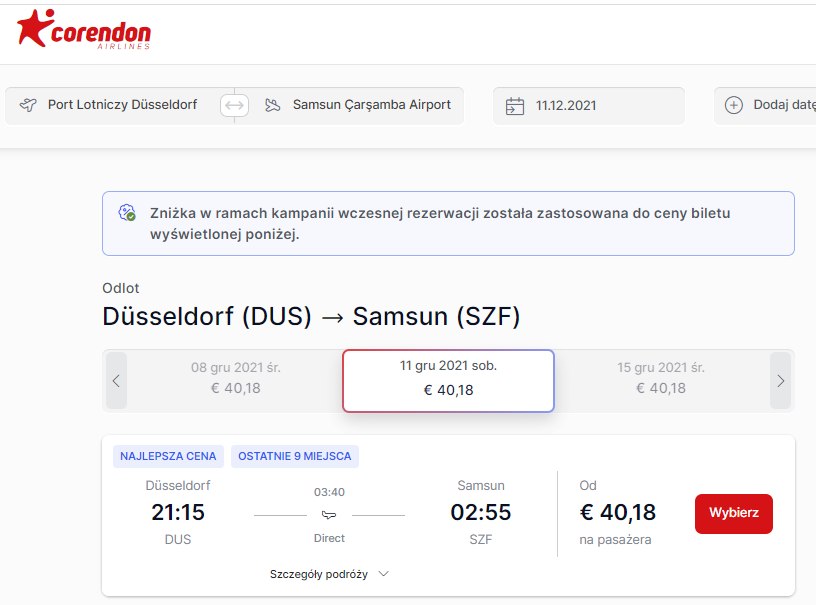Click the arrival airplane icon
This screenshot has width=816, height=605.
point(272,106)
